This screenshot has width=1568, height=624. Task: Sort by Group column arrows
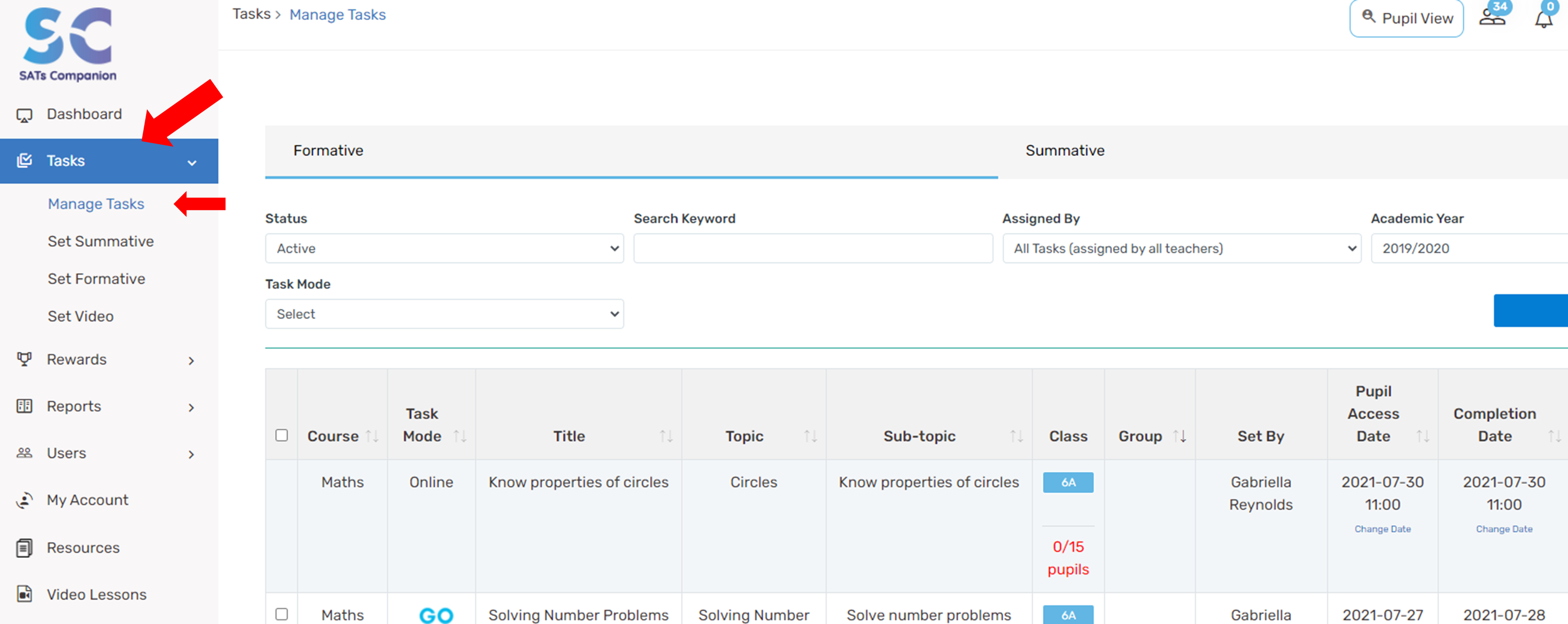(x=1180, y=436)
